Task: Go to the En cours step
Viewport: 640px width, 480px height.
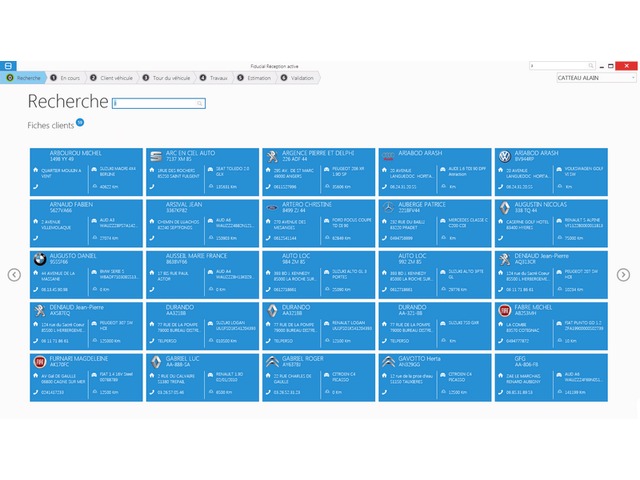Action: click(65, 78)
